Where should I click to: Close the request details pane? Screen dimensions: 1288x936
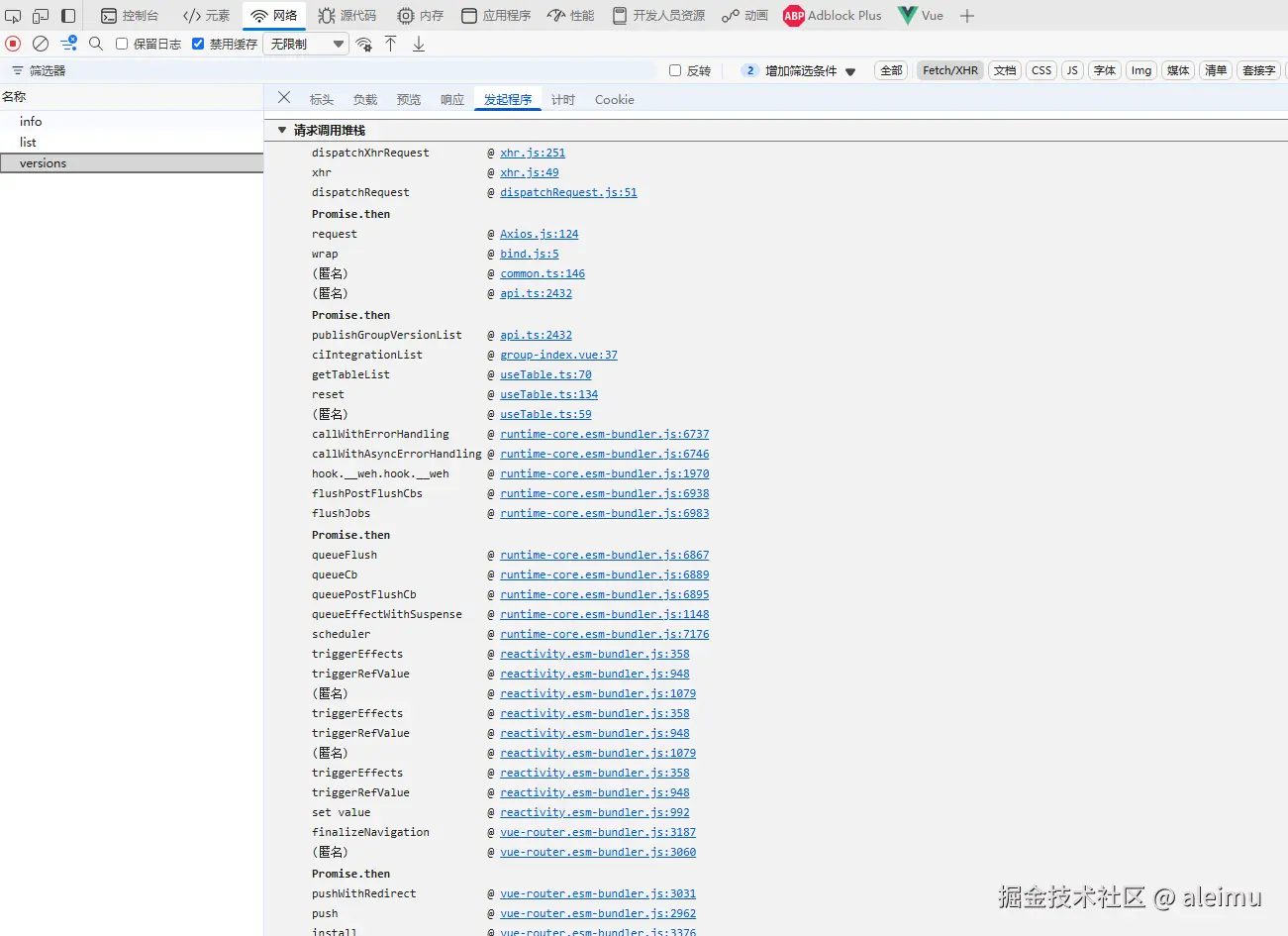pos(284,97)
